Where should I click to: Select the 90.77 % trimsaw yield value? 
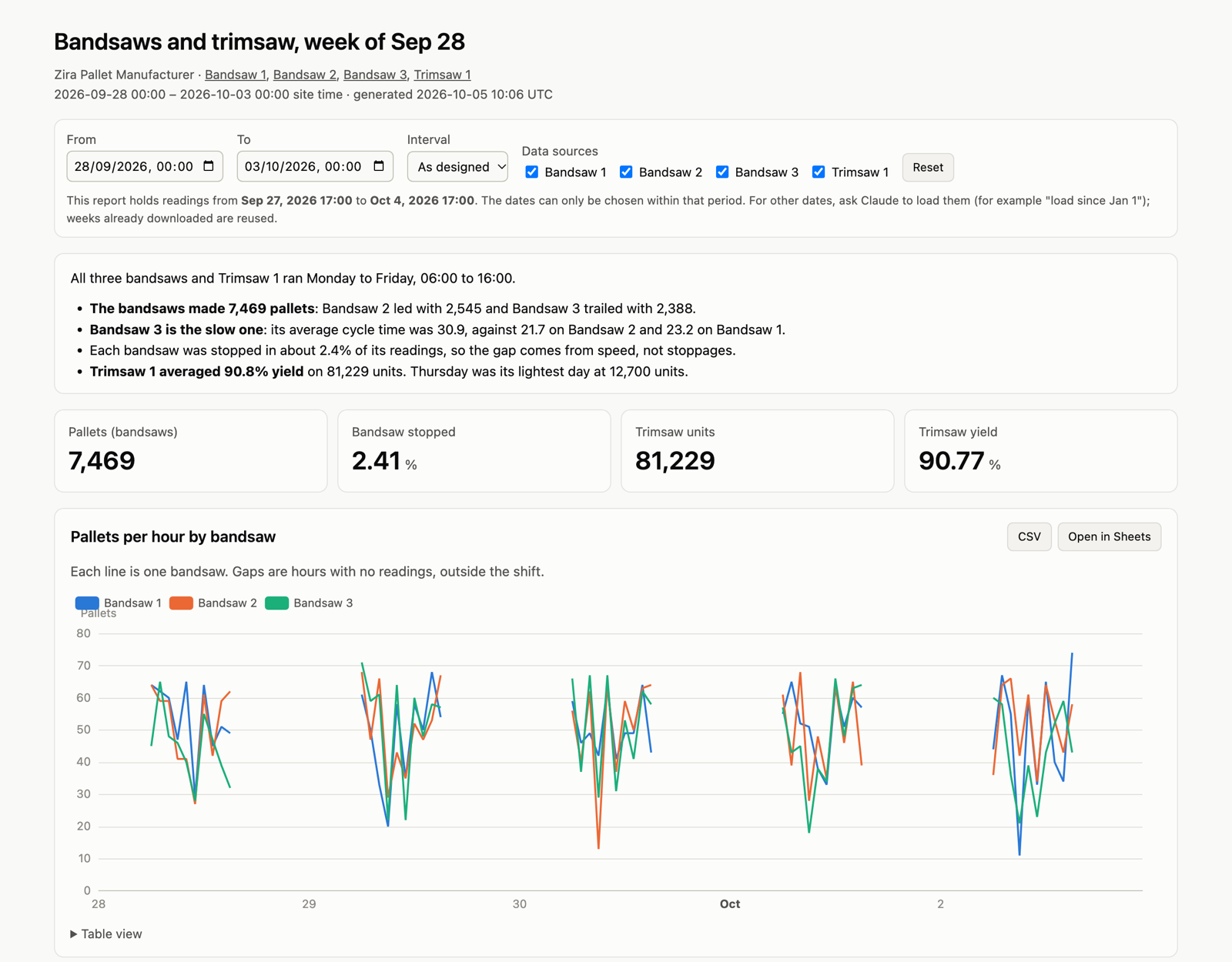[x=959, y=461]
